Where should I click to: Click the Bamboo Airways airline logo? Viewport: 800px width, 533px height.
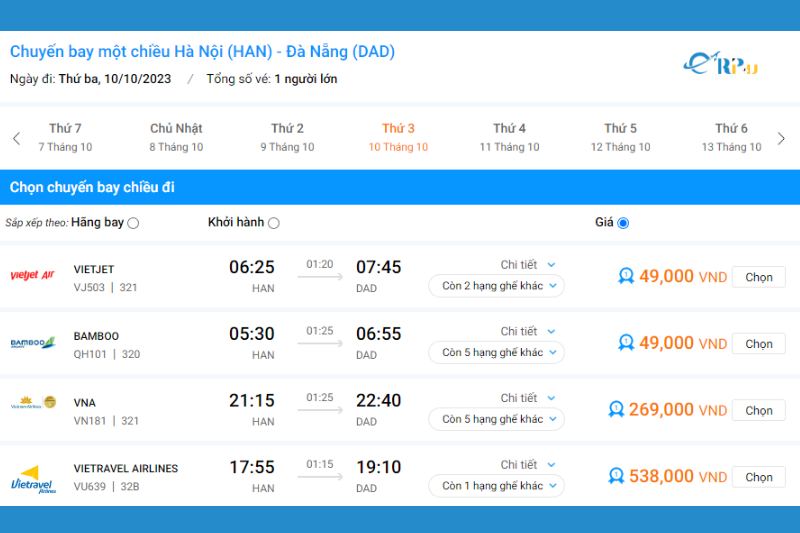(x=33, y=343)
